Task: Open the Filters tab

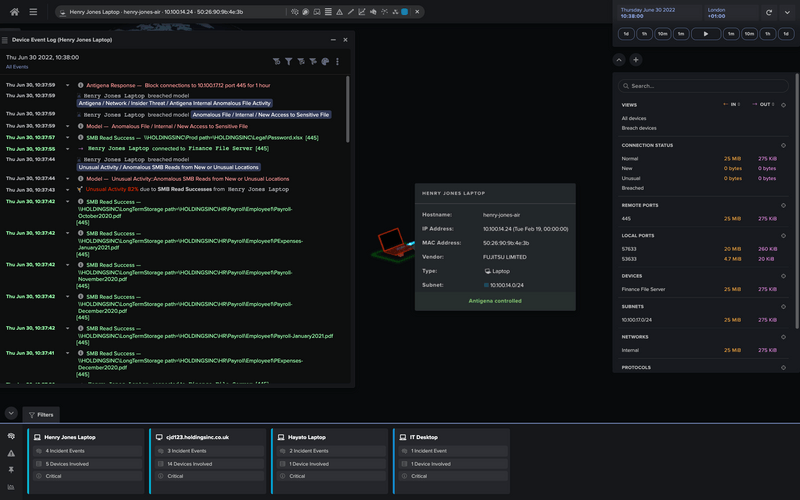Action: click(x=41, y=414)
